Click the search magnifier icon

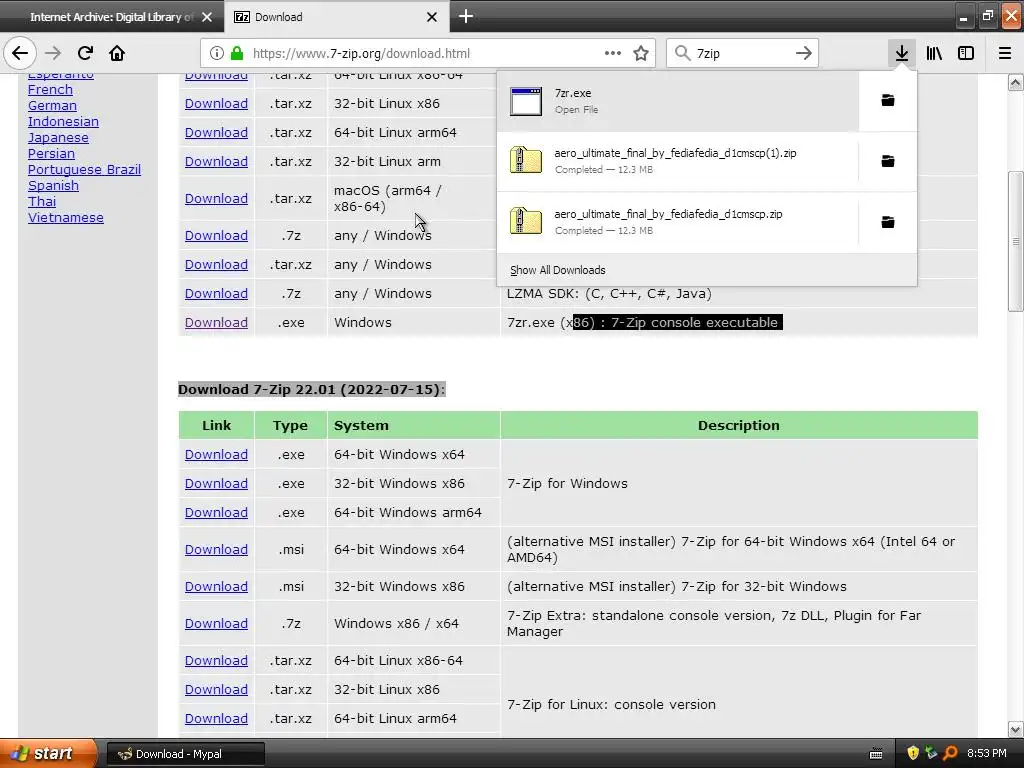[x=682, y=53]
